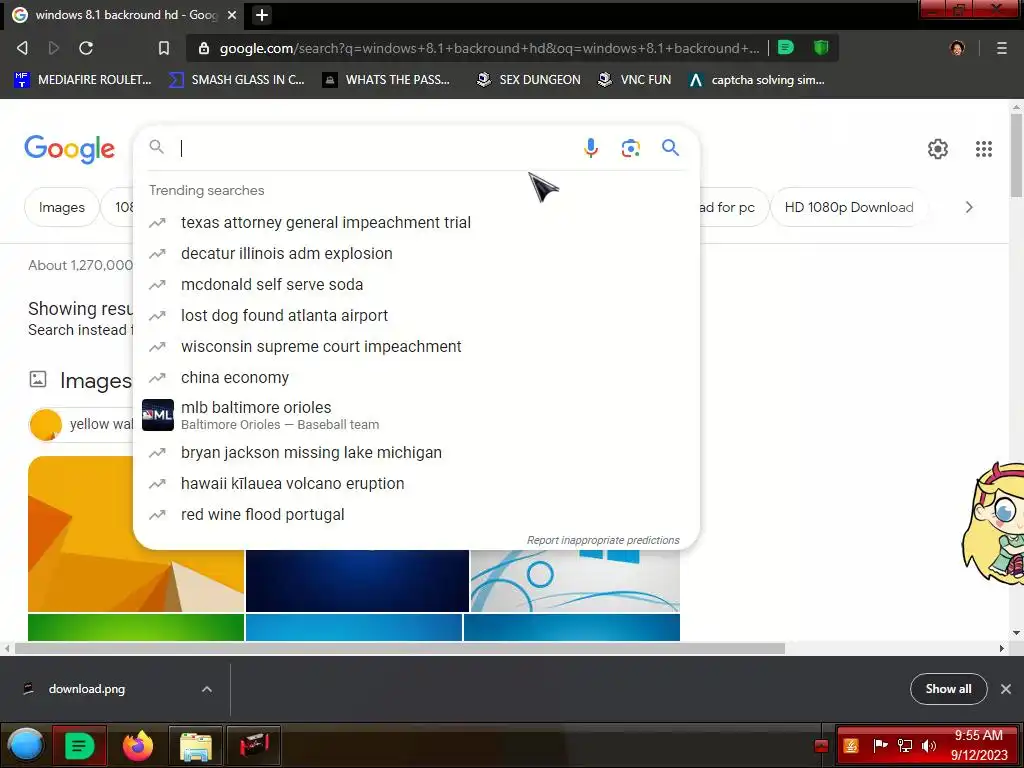The image size is (1024, 768).
Task: Close the downloads bar
Action: (x=1006, y=689)
